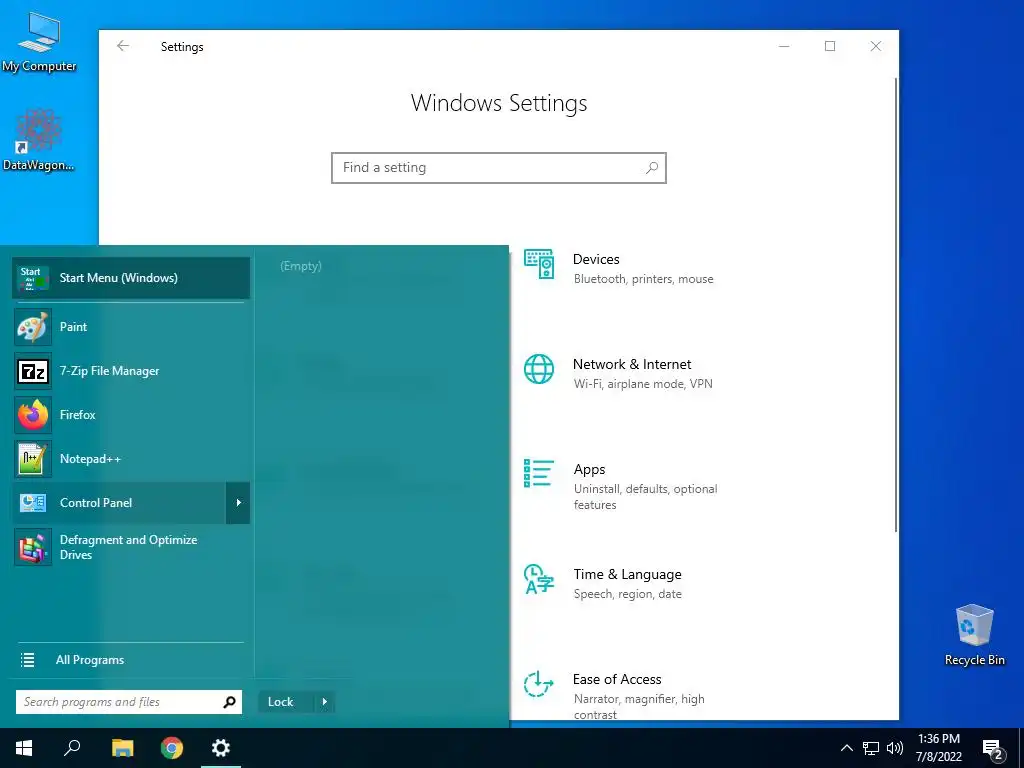This screenshot has width=1024, height=768.
Task: Expand Control Panel submenu arrow
Action: coord(238,503)
